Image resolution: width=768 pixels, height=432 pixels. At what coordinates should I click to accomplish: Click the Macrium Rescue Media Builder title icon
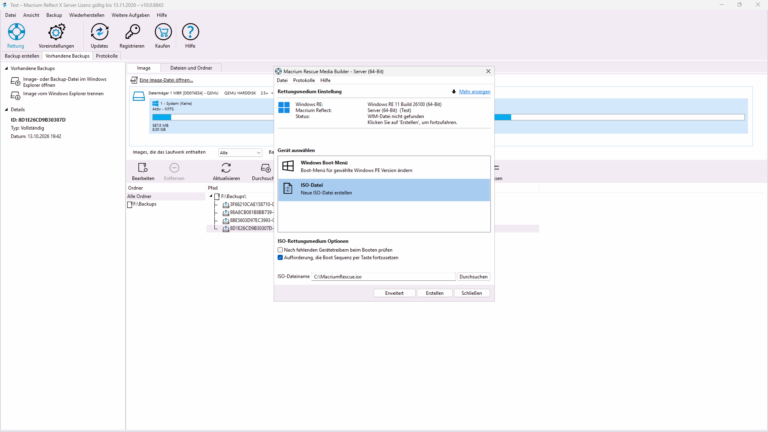tap(278, 72)
